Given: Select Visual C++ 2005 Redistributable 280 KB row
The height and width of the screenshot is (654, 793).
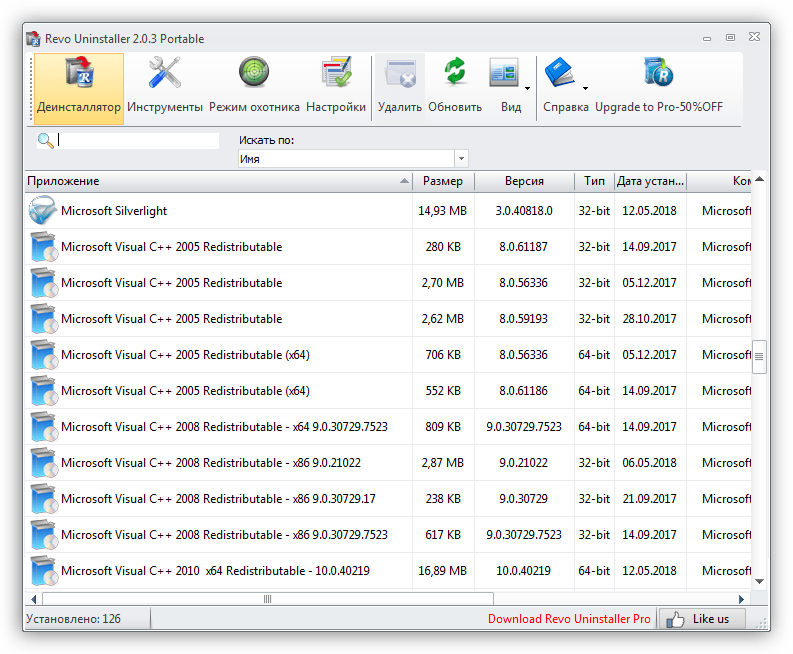Looking at the screenshot, I should pyautogui.click(x=388, y=247).
